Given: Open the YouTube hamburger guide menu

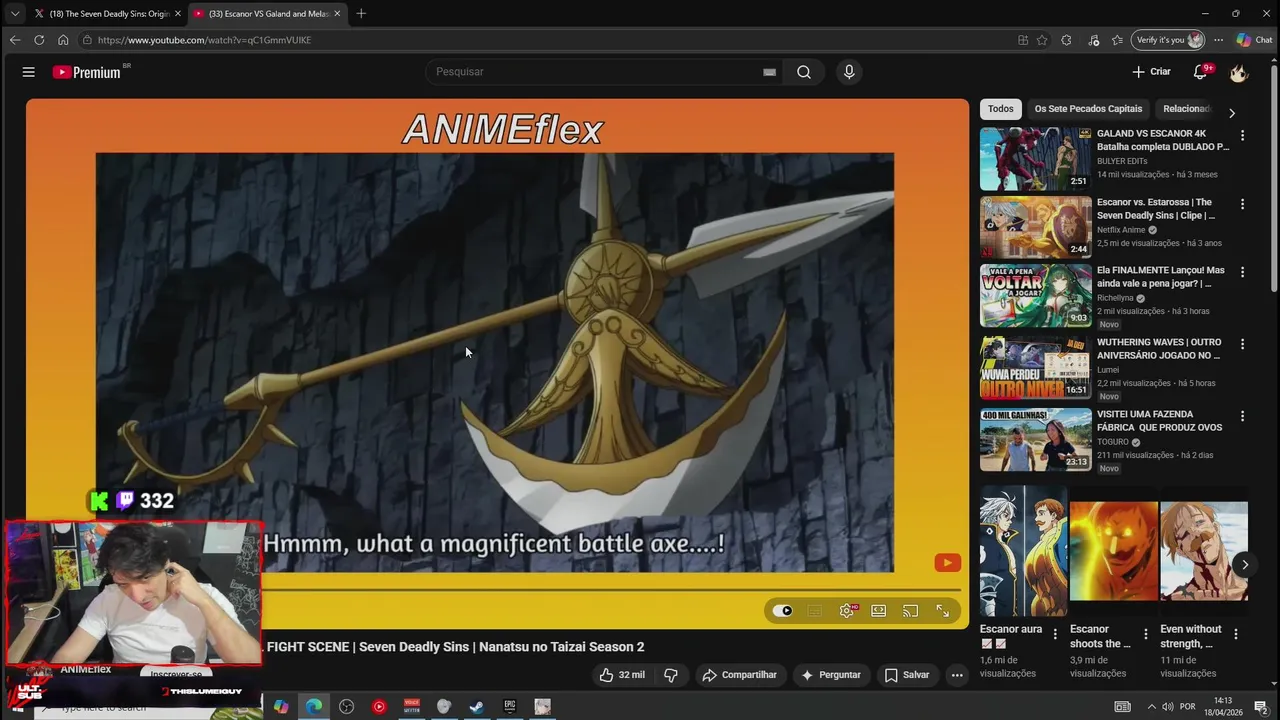Looking at the screenshot, I should tap(28, 72).
